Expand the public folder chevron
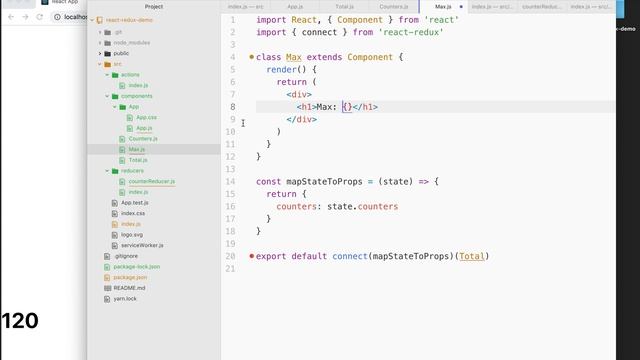Image resolution: width=640 pixels, height=360 pixels. [x=100, y=53]
